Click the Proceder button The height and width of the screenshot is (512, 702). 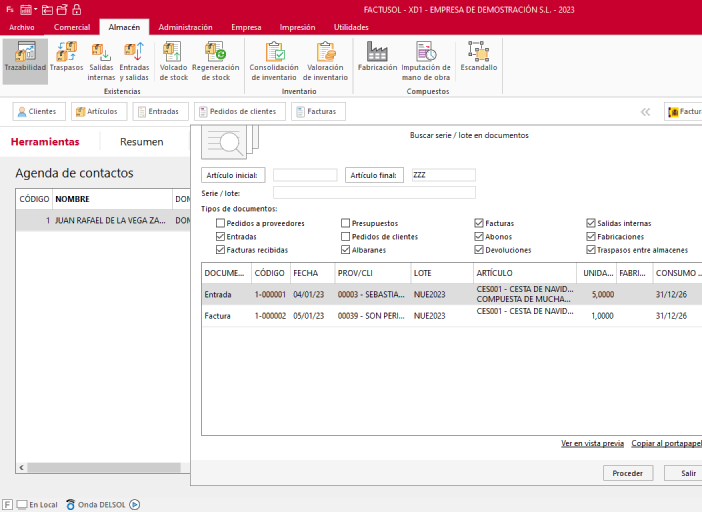coord(628,473)
